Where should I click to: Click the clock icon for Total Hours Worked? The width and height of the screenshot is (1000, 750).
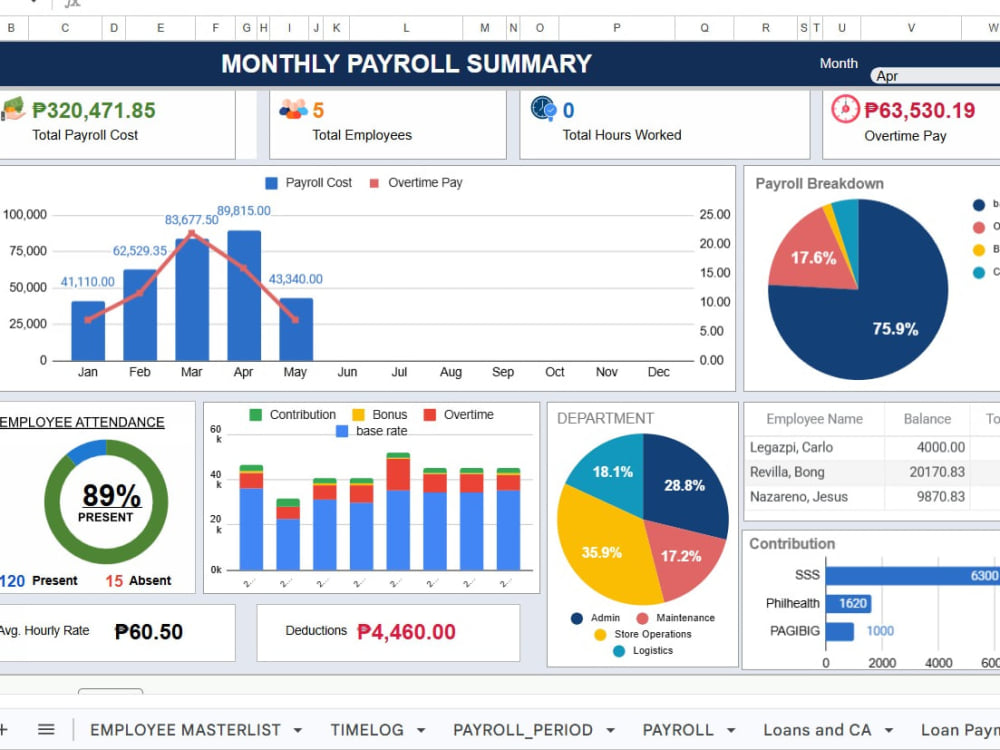click(544, 109)
